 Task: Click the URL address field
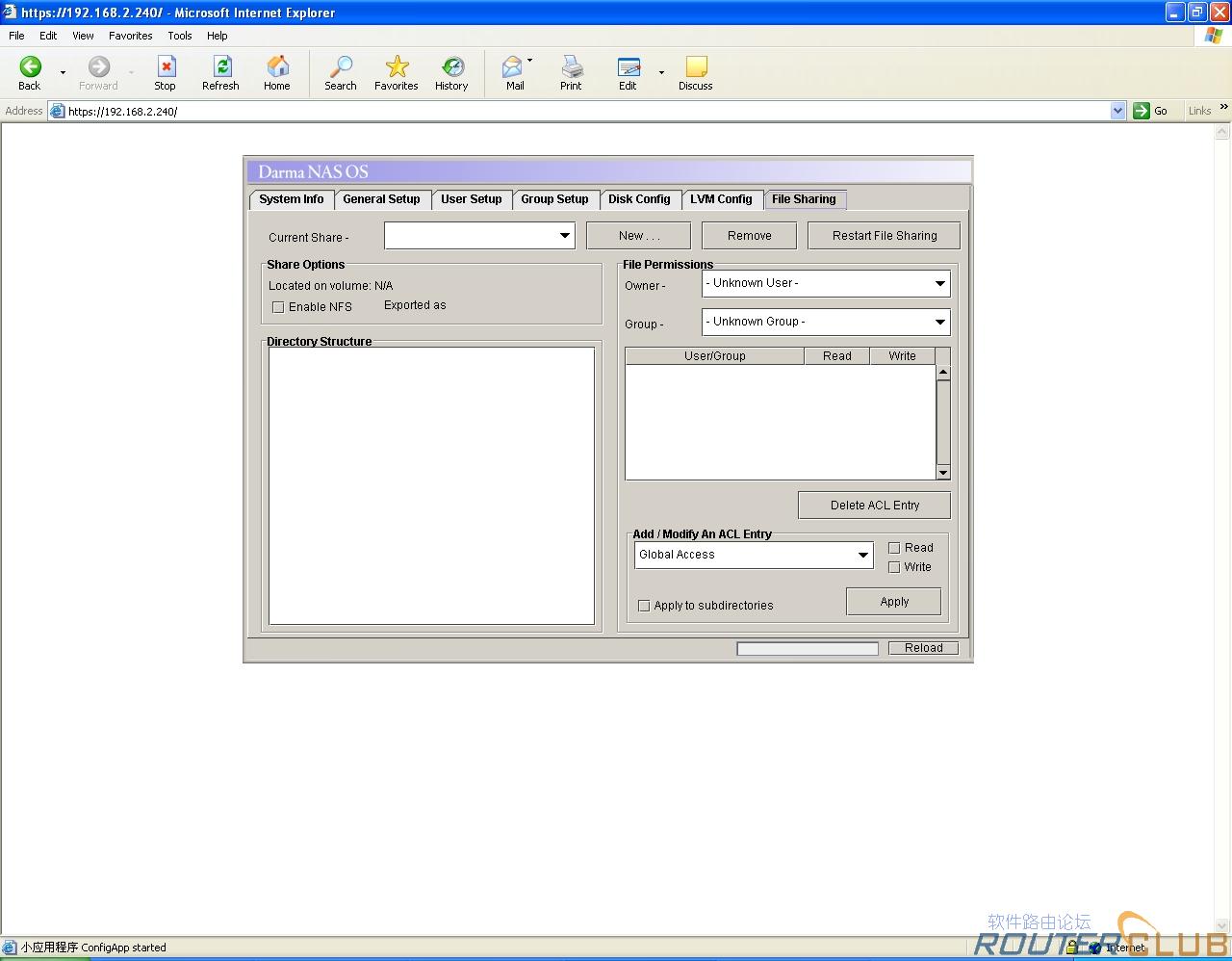coord(587,111)
